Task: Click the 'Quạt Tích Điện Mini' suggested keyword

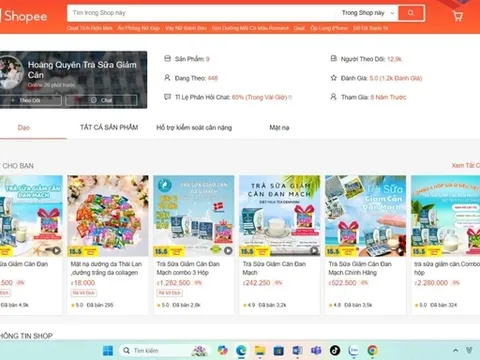Action: click(90, 28)
